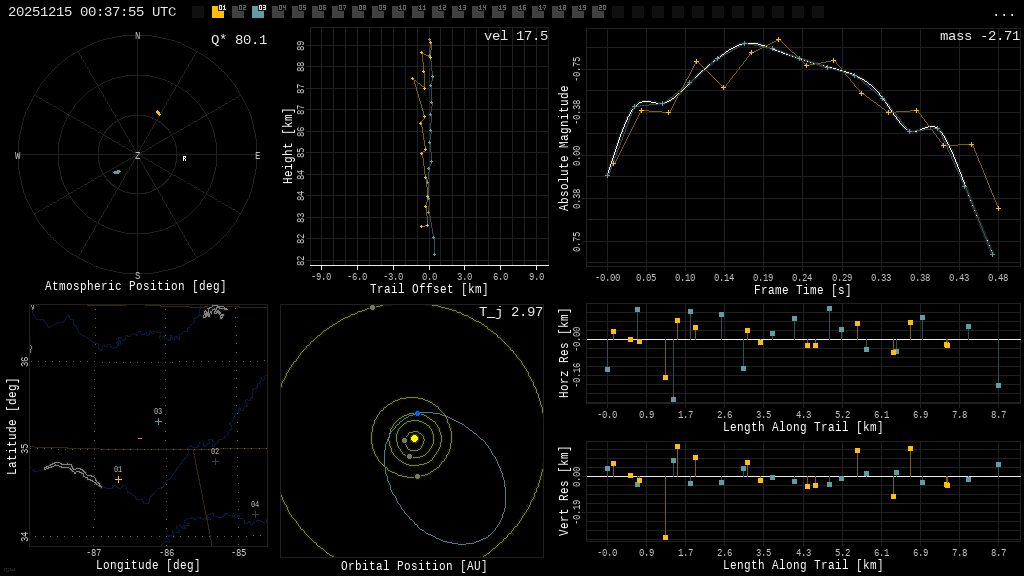
Task: Select the blue Earth dot on orbit
Action: point(417,413)
